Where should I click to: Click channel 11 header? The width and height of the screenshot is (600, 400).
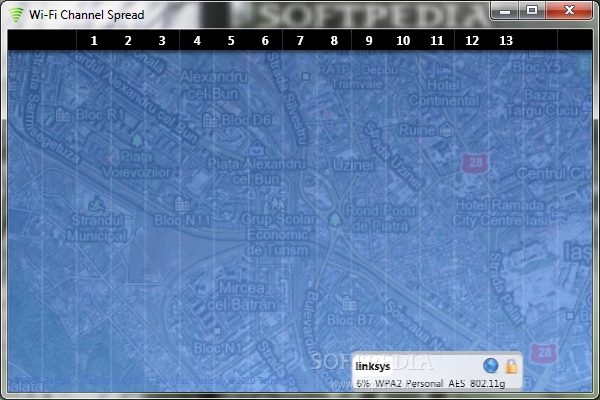click(437, 41)
